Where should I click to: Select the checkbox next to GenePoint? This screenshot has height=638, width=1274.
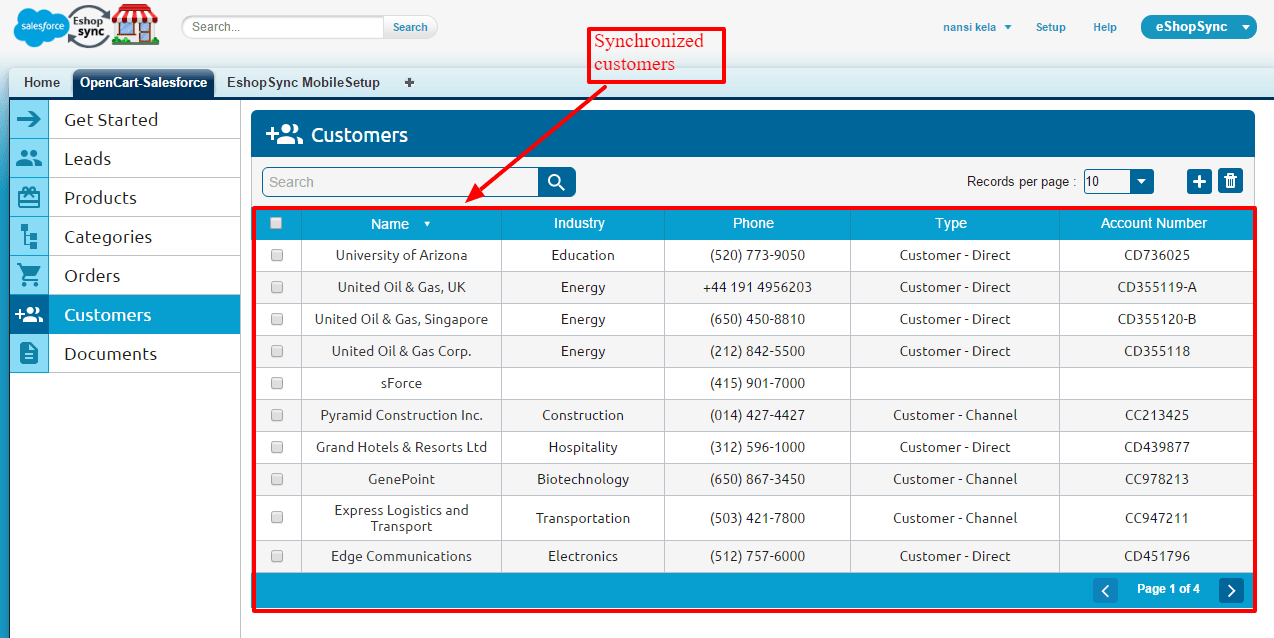276,479
